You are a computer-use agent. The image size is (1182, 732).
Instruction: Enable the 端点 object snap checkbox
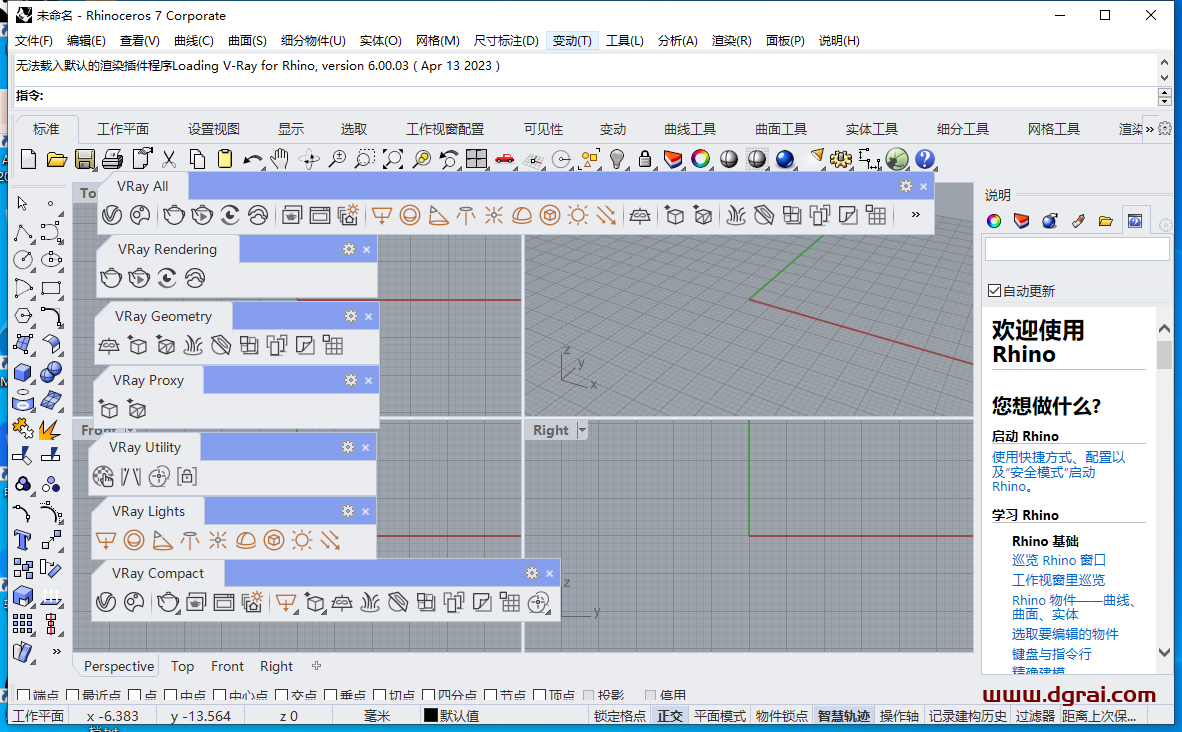coord(23,696)
